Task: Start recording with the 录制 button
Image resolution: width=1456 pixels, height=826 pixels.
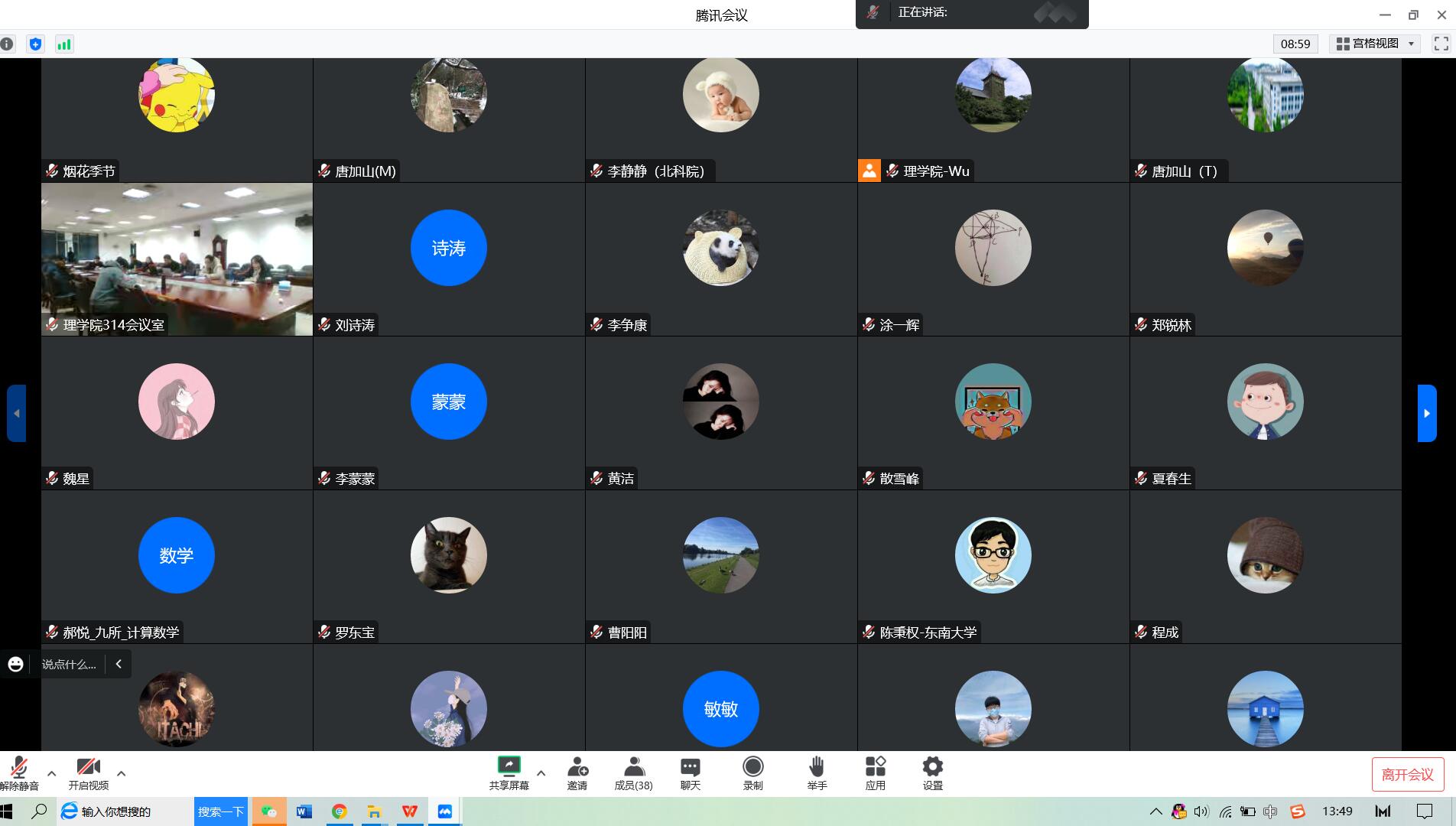Action: [752, 772]
